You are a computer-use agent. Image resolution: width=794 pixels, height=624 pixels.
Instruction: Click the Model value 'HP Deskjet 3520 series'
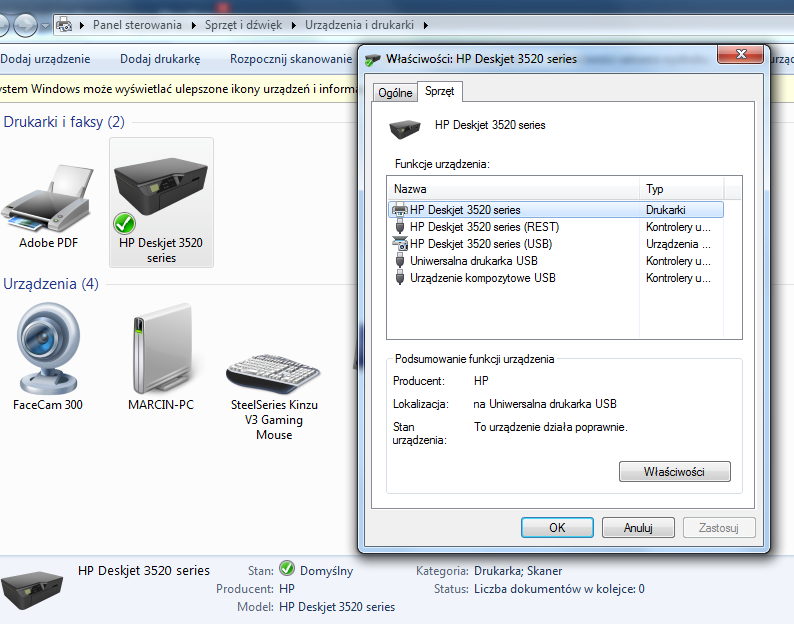pyautogui.click(x=337, y=607)
